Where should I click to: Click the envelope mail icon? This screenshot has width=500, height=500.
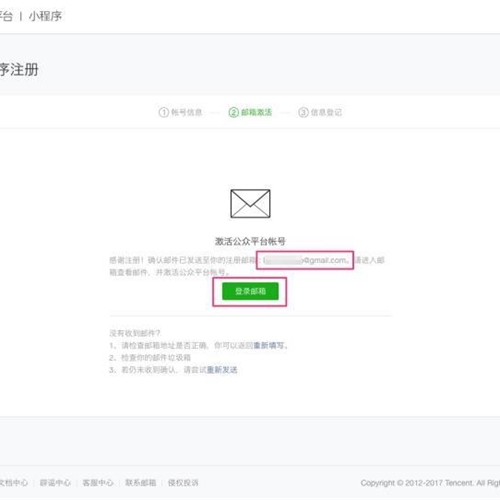click(250, 204)
